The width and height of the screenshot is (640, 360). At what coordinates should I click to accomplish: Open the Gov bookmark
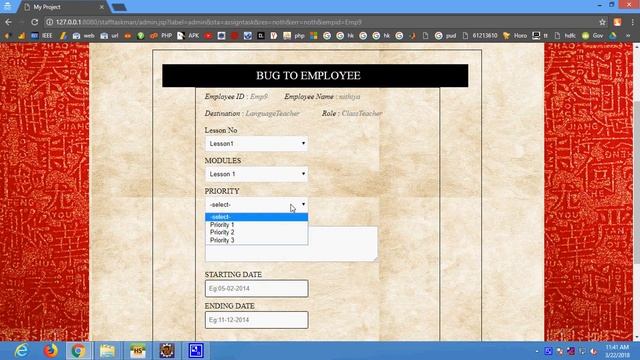pos(593,36)
